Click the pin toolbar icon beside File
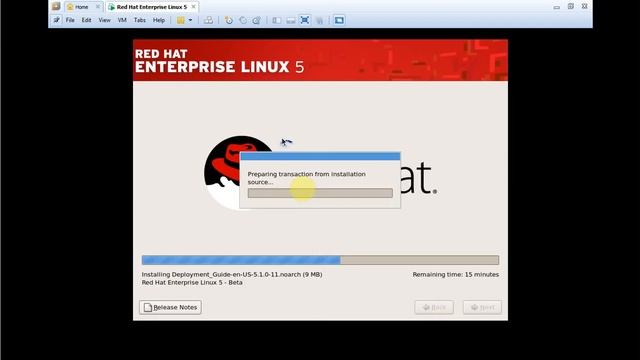Screen dimensions: 640x360 click(56, 20)
